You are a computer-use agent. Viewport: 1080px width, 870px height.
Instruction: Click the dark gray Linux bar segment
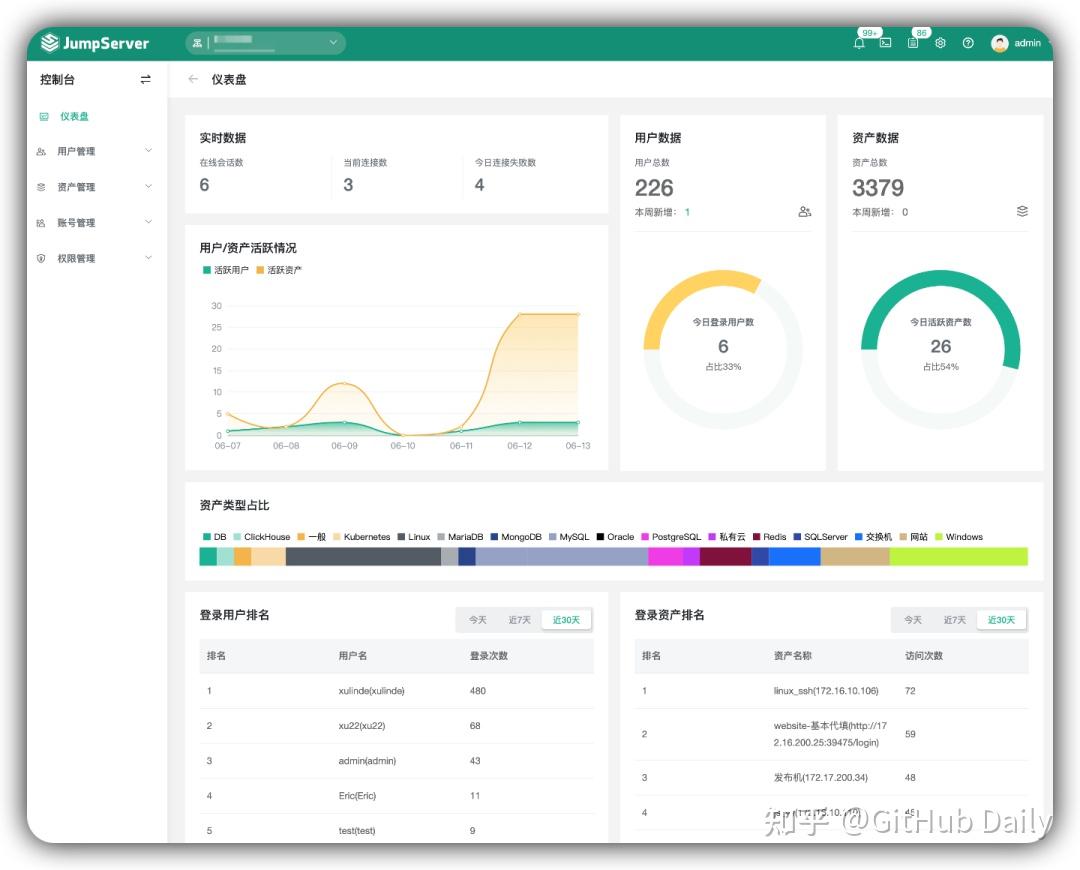(363, 557)
